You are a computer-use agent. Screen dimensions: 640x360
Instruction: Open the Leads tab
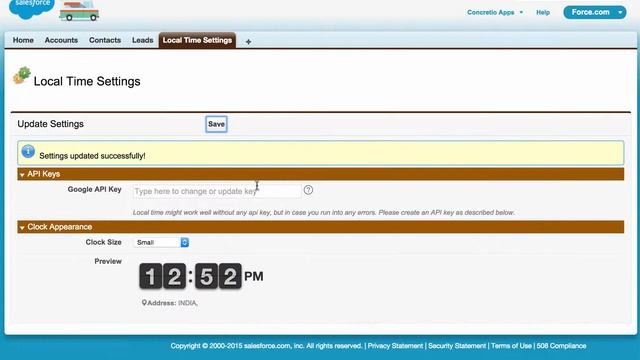(142, 40)
